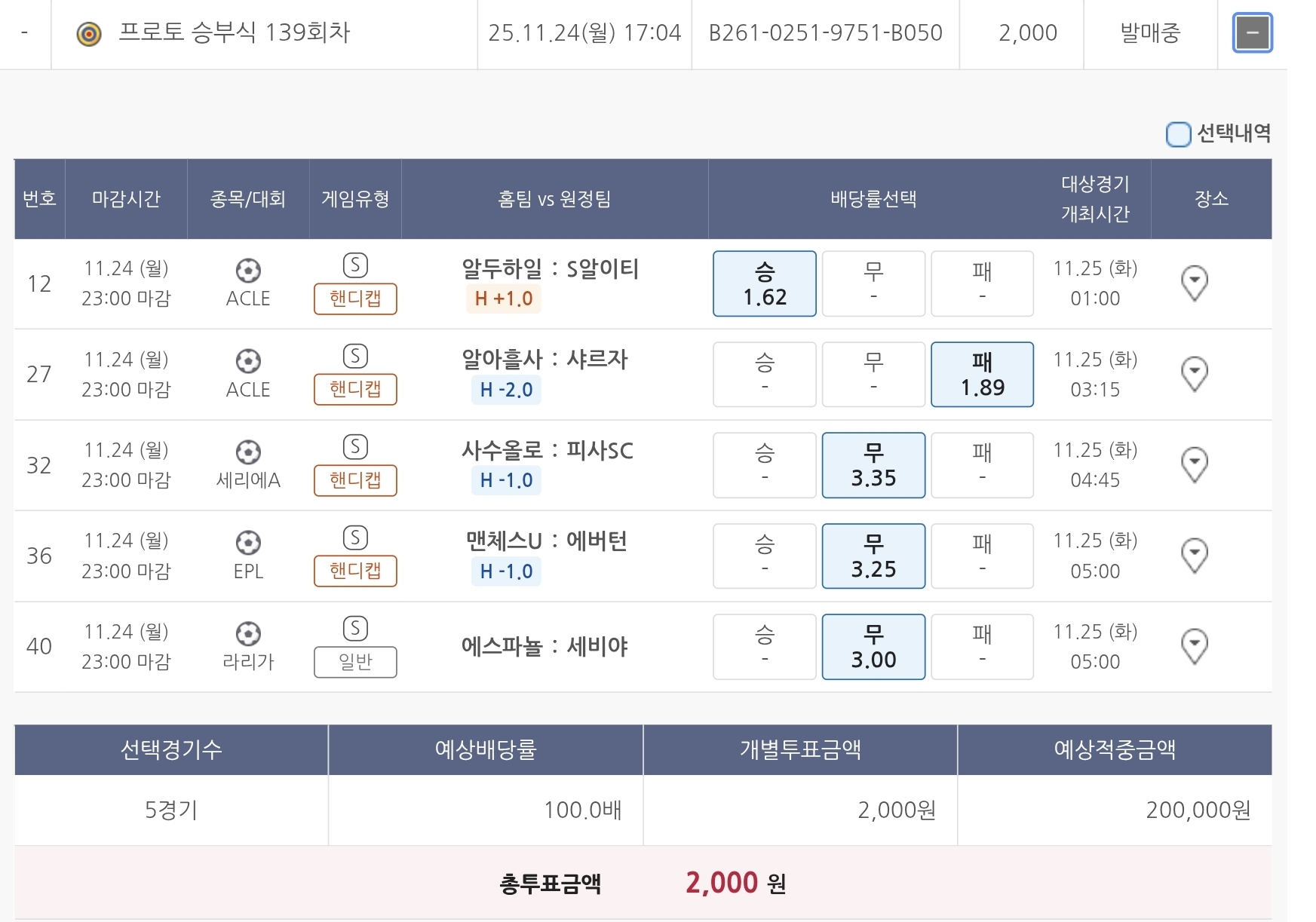Click the 일반 badge for match 40
The image size is (1316, 922).
pos(355,662)
